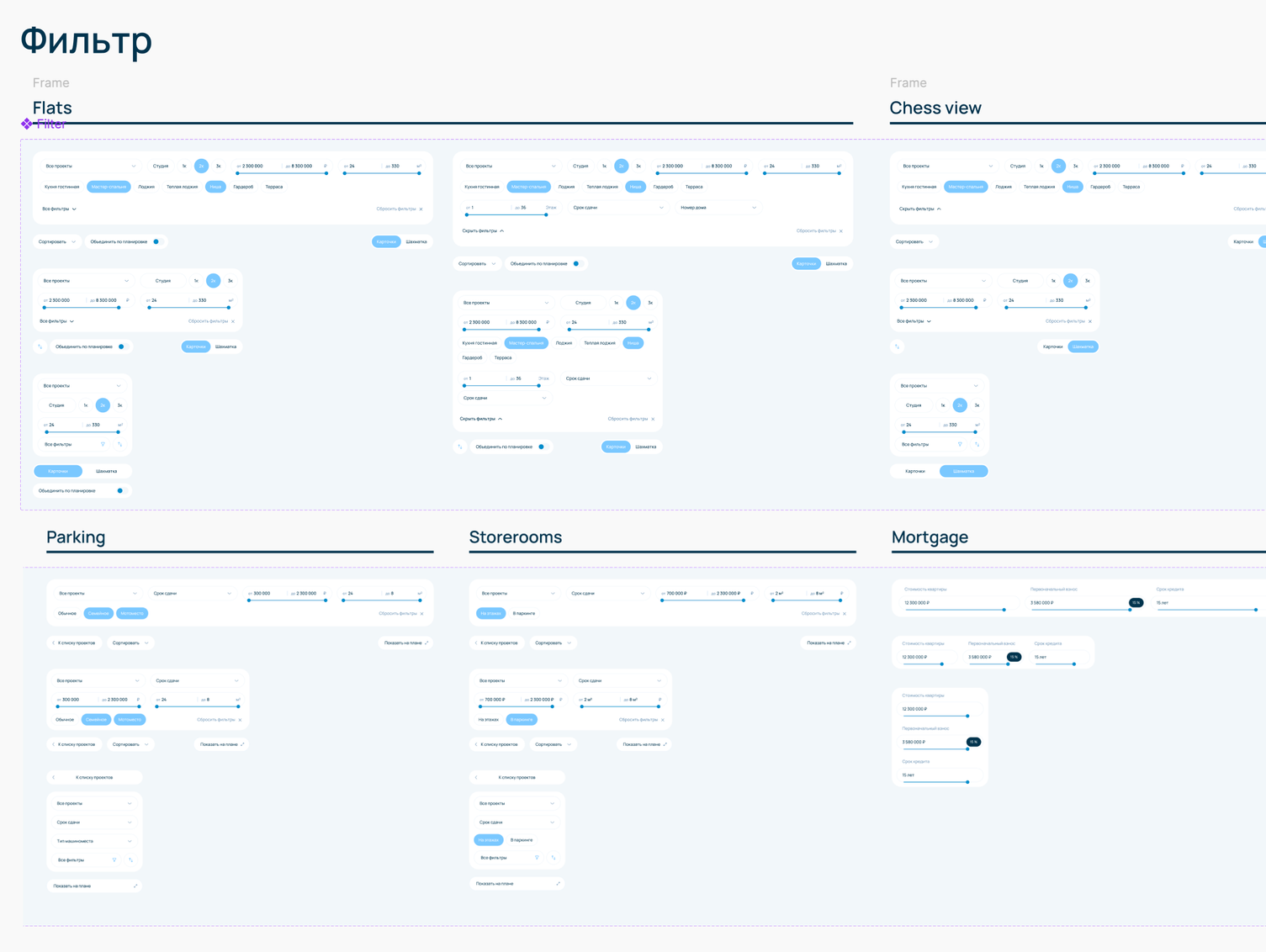The width and height of the screenshot is (1266, 952).
Task: Open the Тип машиноместа dropdown
Action: [93, 841]
